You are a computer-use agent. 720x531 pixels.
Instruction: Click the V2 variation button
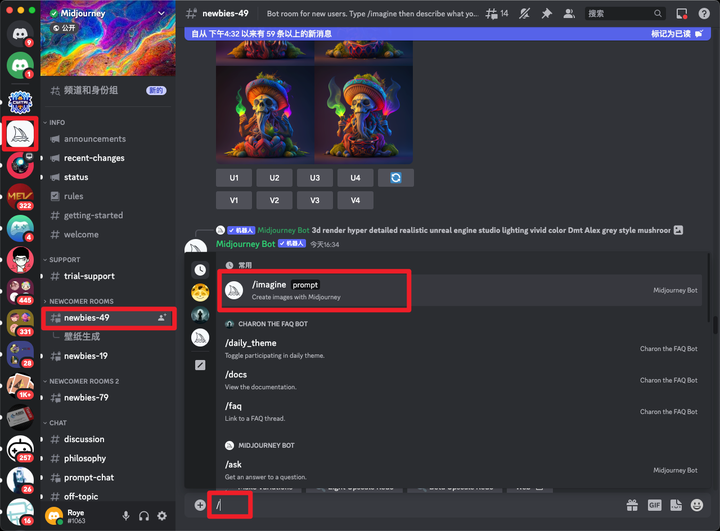pyautogui.click(x=274, y=200)
